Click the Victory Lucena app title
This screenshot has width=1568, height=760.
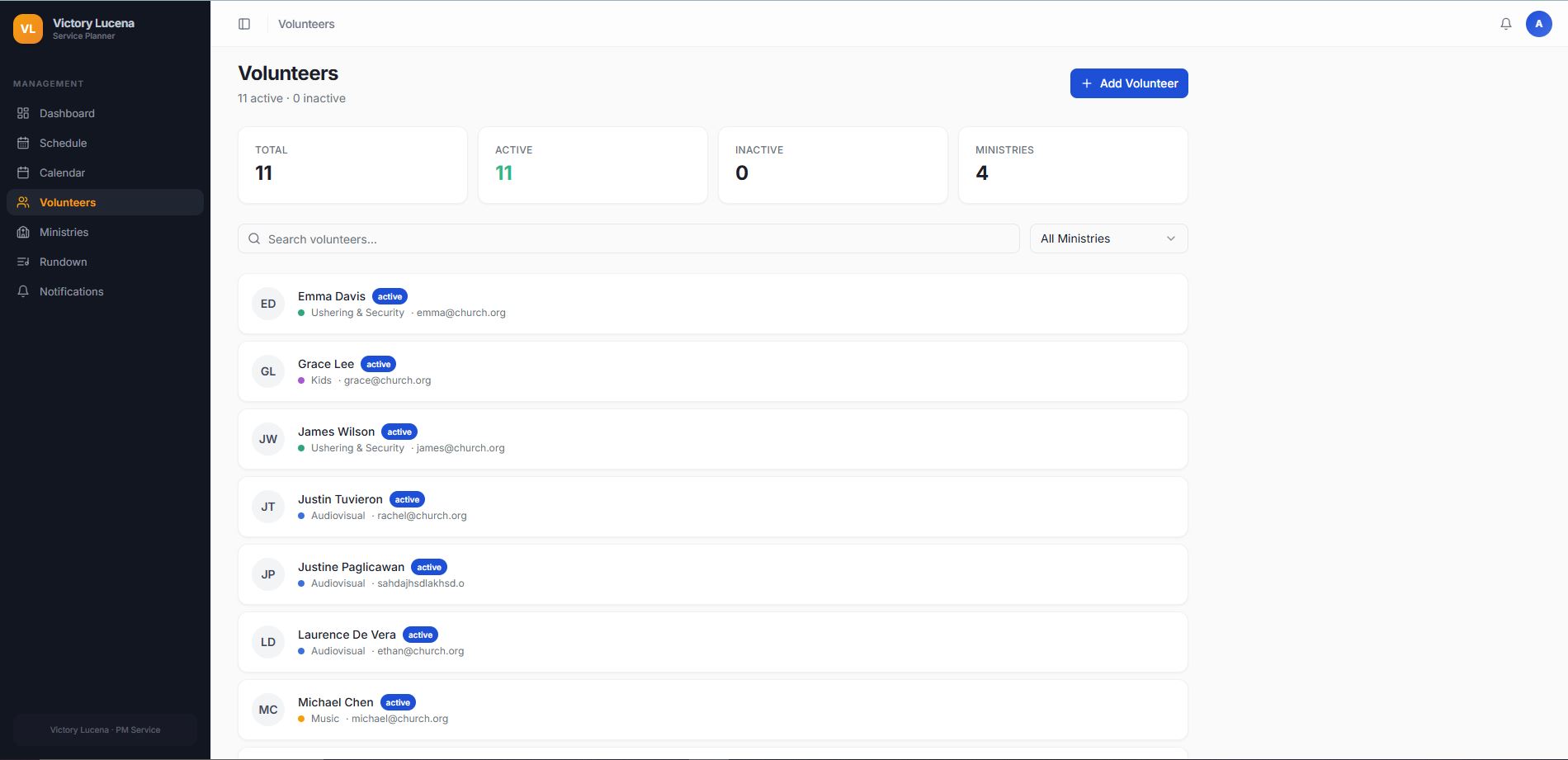93,23
